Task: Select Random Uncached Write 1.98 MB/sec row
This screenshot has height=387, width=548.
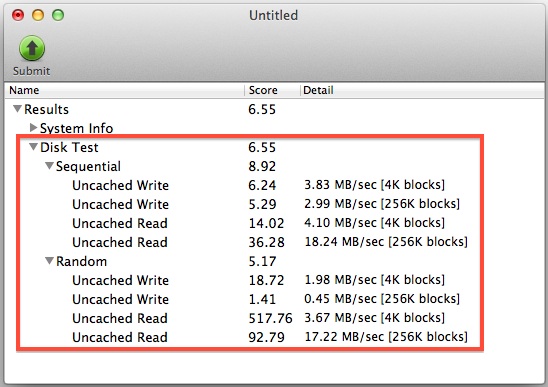Action: click(274, 280)
